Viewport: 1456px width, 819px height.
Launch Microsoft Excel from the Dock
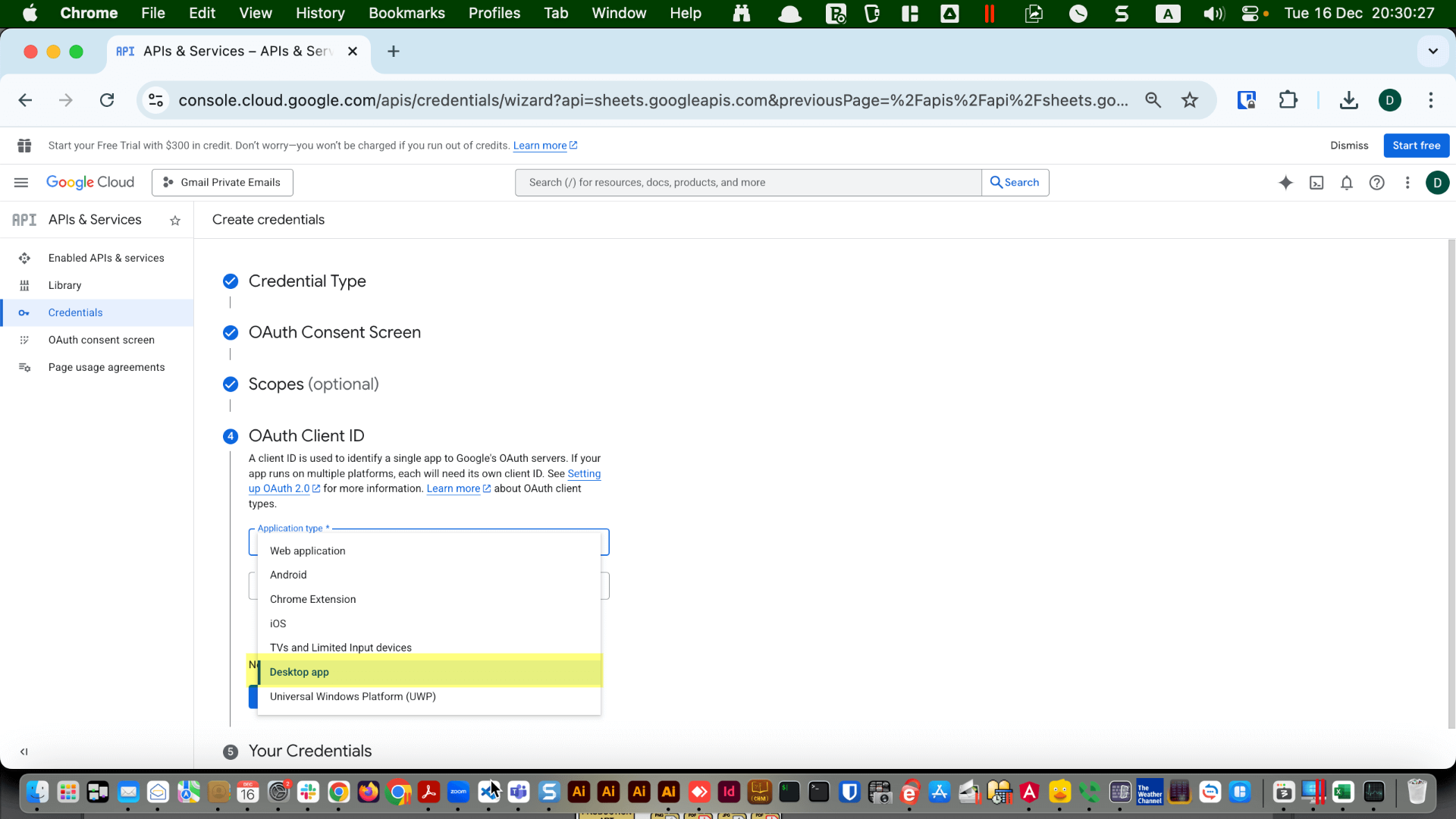[x=1344, y=792]
